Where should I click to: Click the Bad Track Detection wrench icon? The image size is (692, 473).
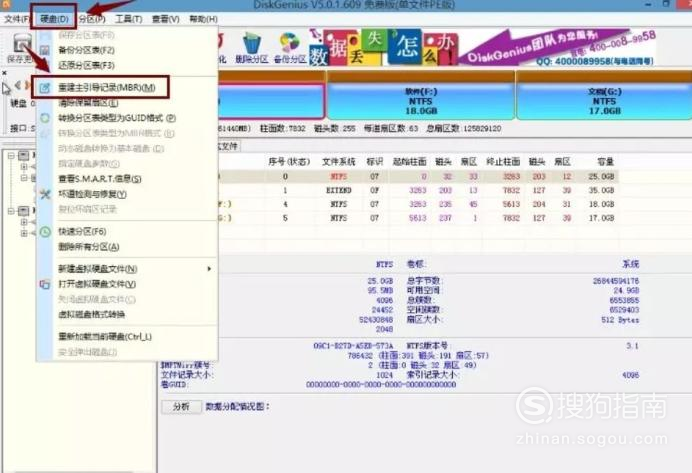coord(45,194)
